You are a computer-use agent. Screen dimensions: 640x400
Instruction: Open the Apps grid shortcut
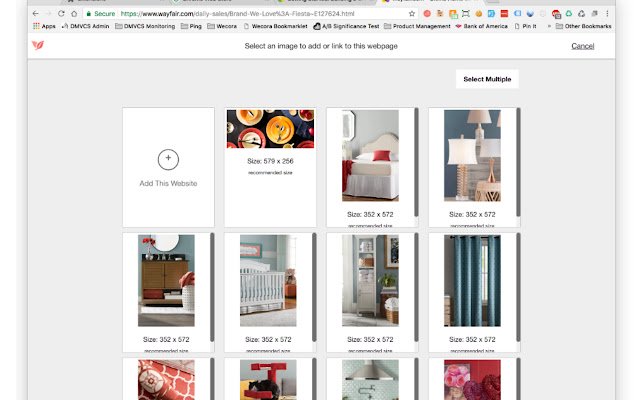click(44, 26)
